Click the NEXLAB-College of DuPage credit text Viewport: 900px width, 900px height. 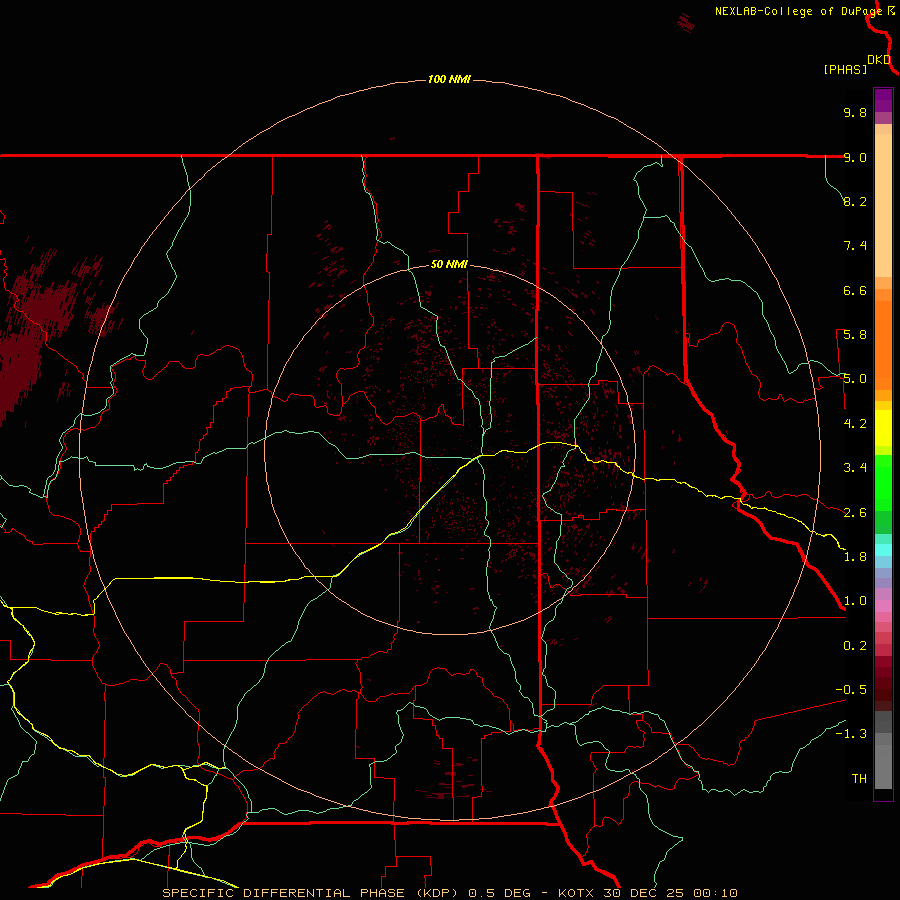tap(799, 11)
